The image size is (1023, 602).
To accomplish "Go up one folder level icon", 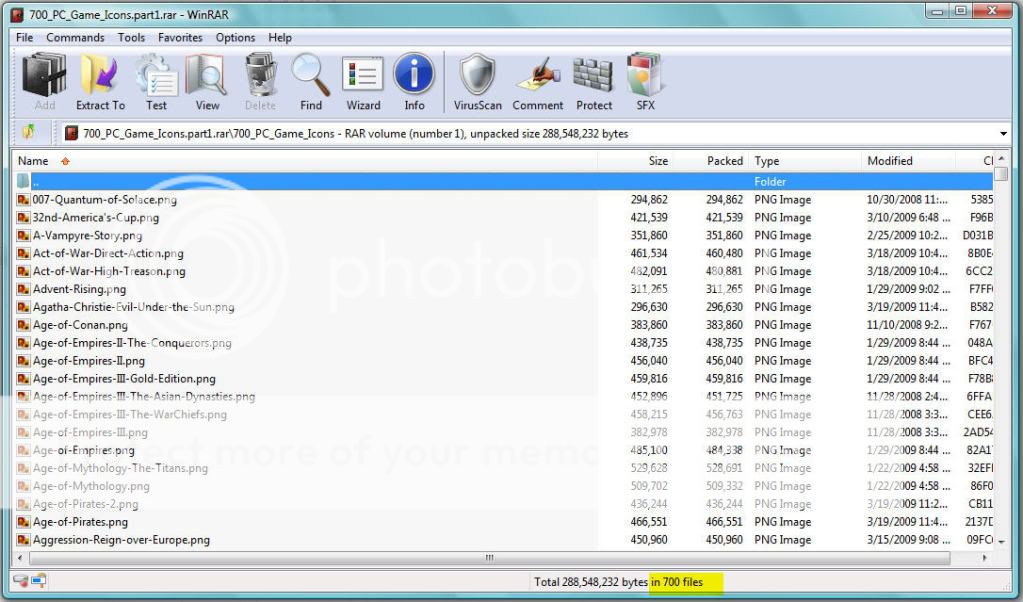I will (29, 133).
